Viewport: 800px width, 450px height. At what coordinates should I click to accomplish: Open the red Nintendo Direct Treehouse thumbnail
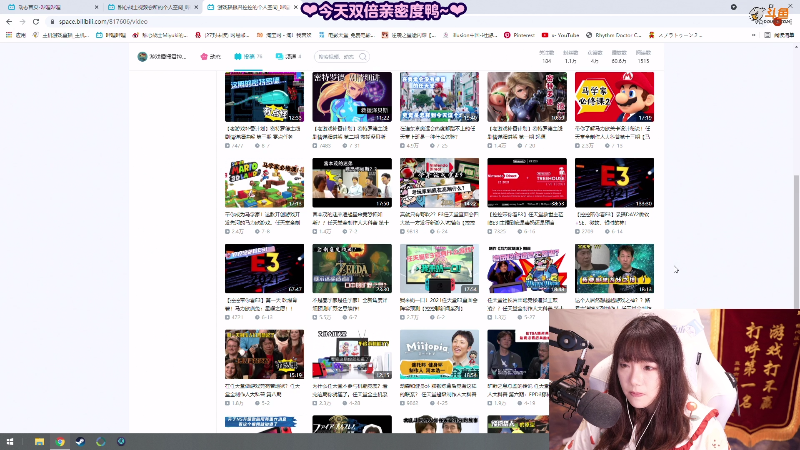(527, 183)
